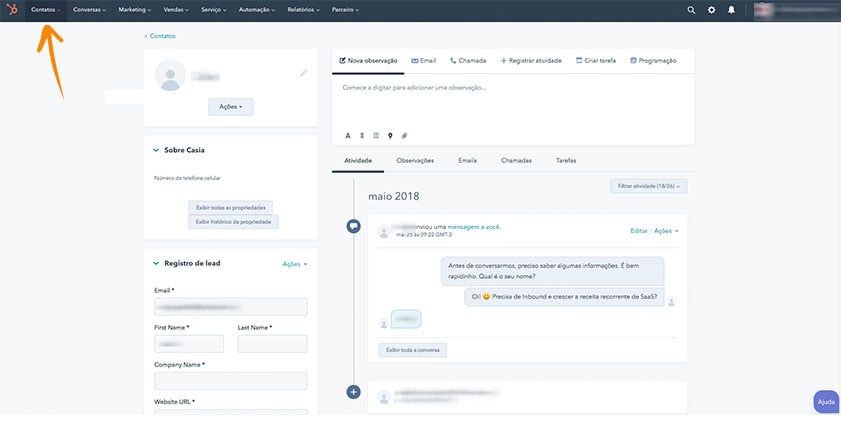Open the Parceiro menu
The image size is (841, 421).
coord(345,10)
